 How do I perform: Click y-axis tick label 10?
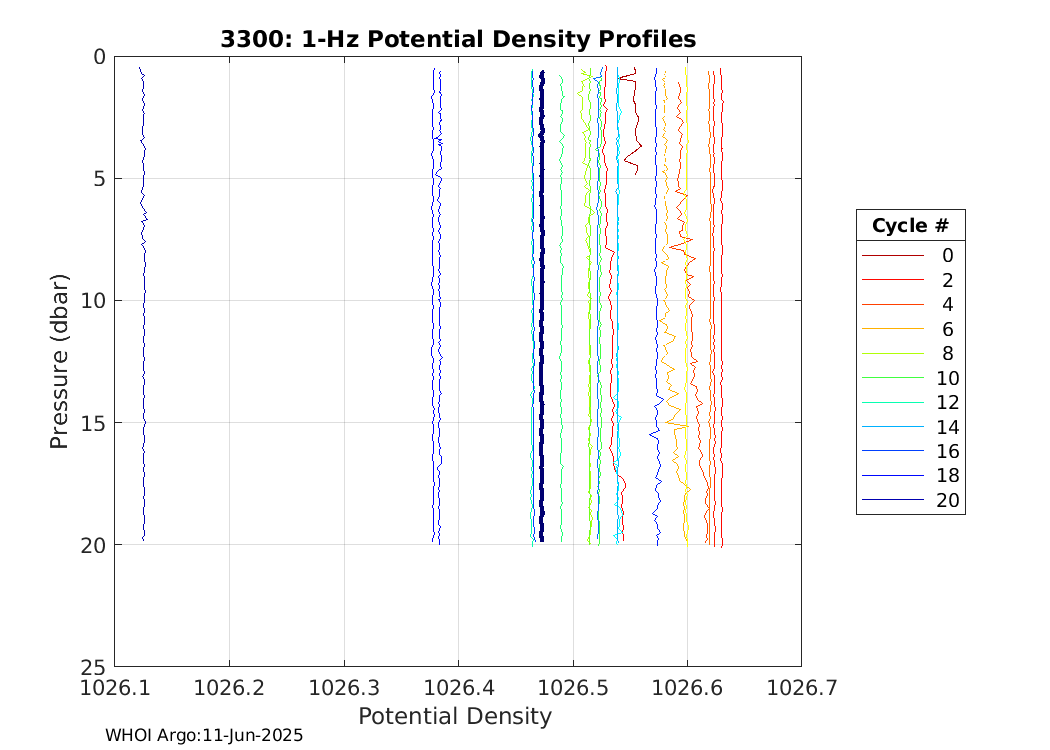tap(93, 301)
